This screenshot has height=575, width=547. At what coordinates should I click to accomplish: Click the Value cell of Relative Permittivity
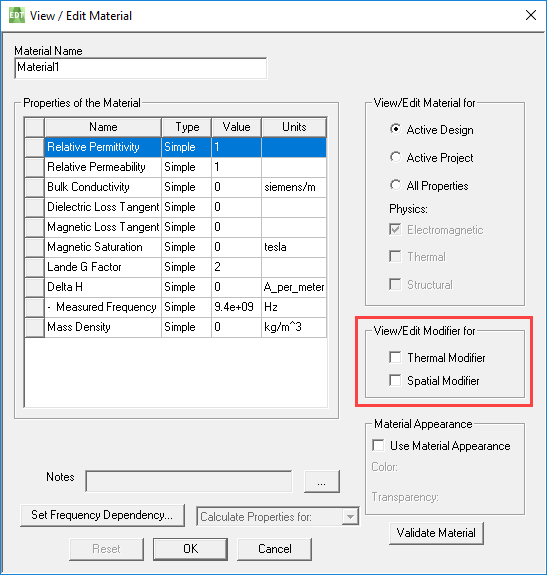(x=236, y=147)
